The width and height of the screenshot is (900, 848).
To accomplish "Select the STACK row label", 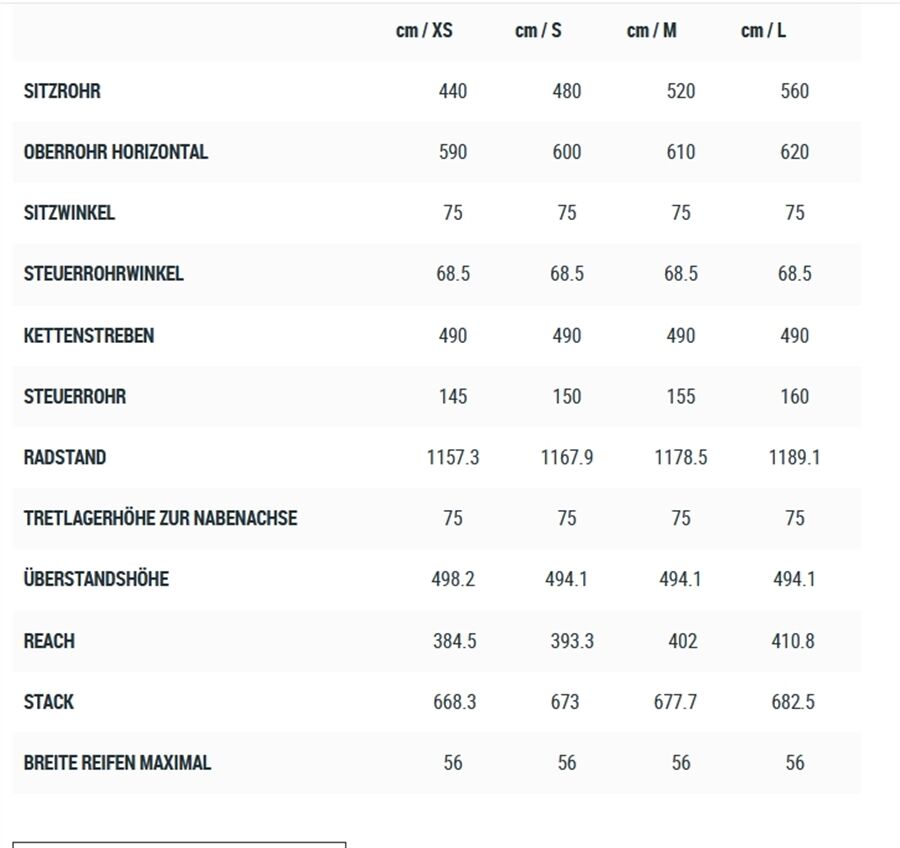I will [x=49, y=702].
